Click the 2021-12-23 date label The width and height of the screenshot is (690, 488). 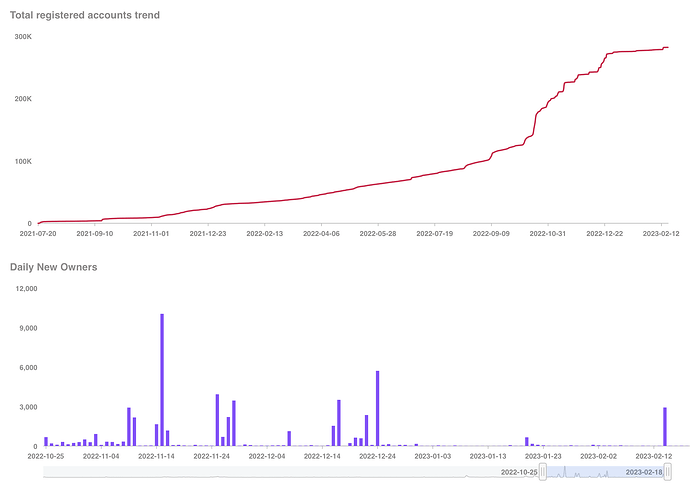point(208,233)
